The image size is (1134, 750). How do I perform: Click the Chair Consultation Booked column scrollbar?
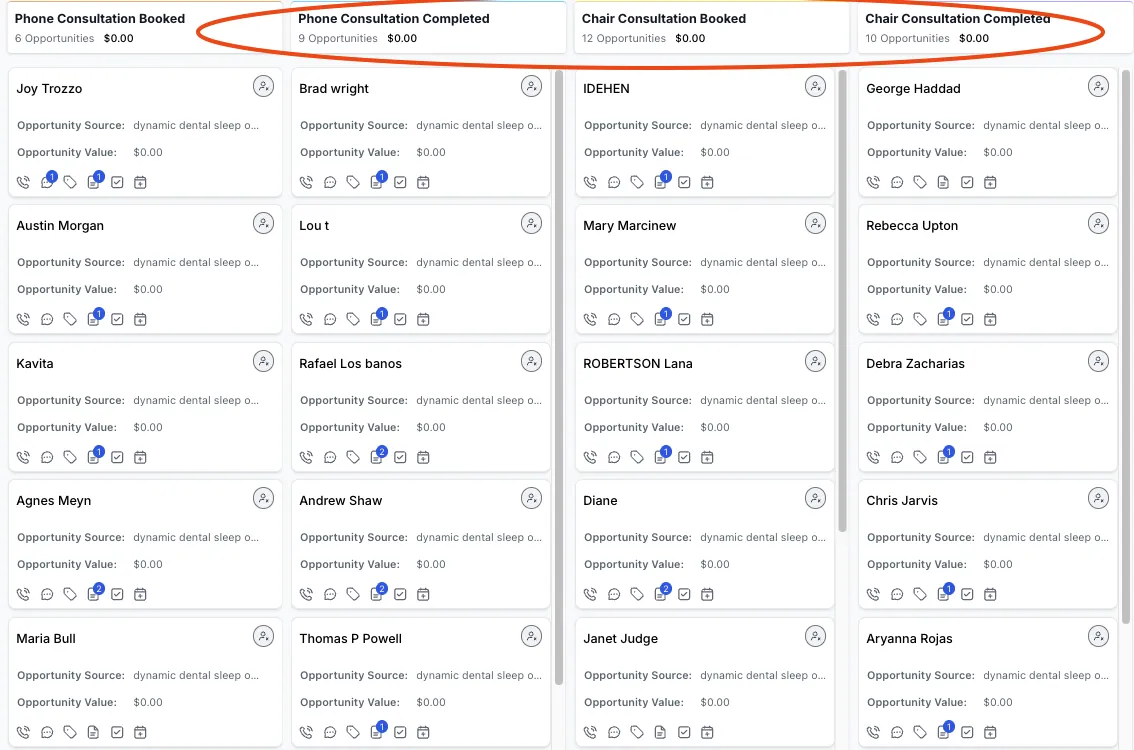(x=843, y=300)
